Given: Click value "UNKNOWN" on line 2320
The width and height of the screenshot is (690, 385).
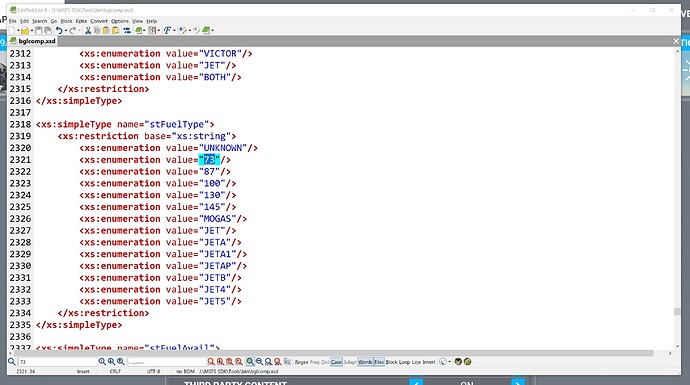Looking at the screenshot, I should [223, 148].
